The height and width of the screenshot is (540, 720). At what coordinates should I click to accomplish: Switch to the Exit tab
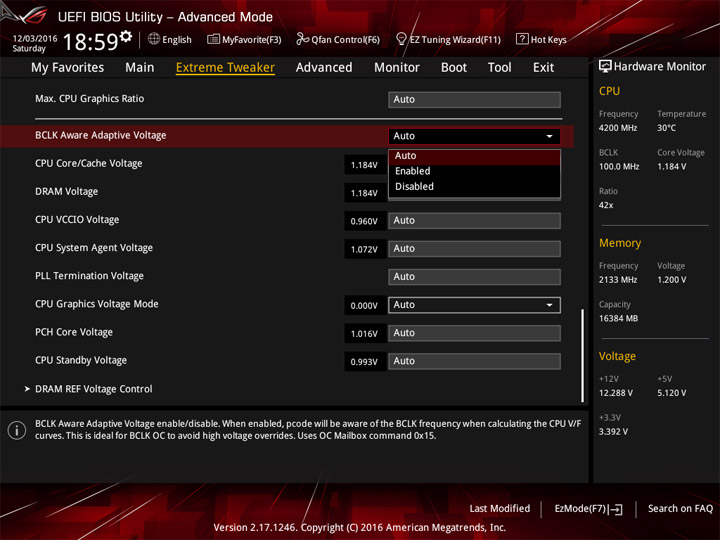543,68
